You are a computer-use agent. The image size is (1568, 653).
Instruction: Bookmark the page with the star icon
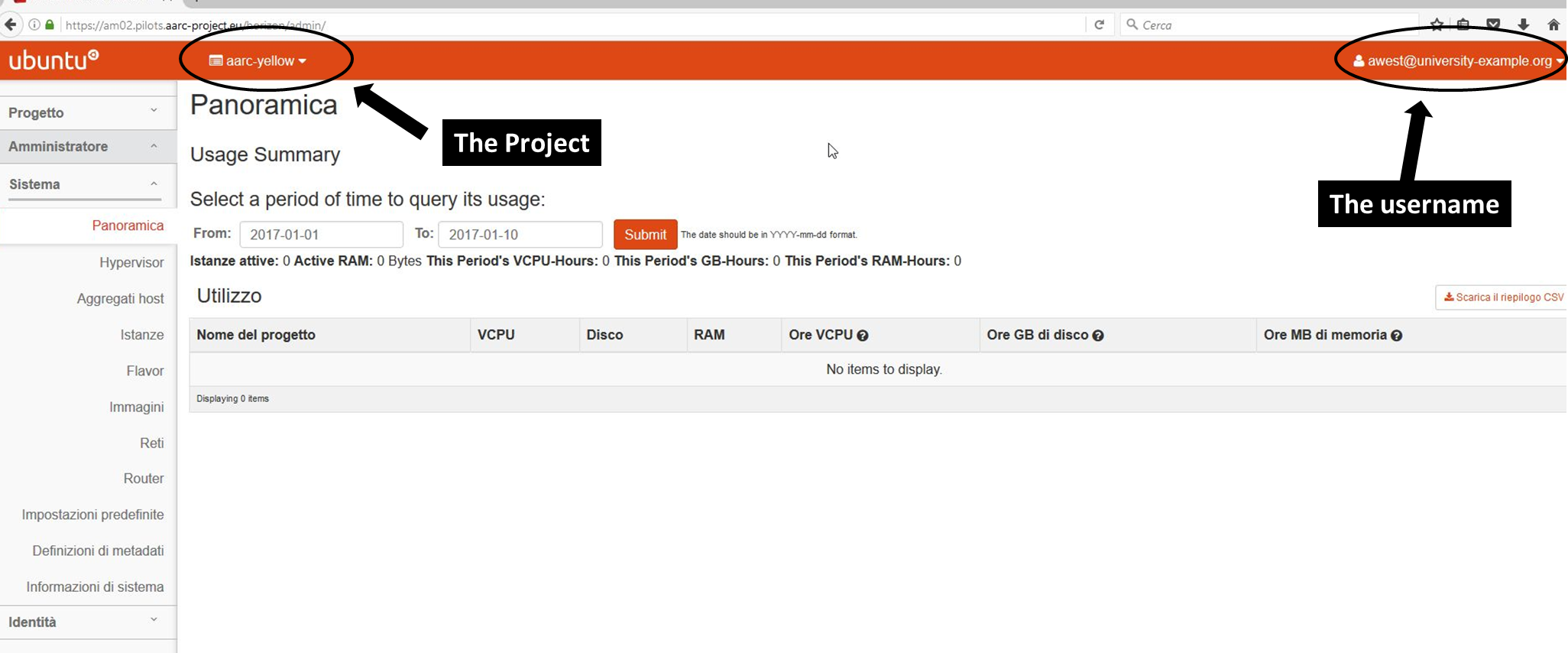(1437, 24)
